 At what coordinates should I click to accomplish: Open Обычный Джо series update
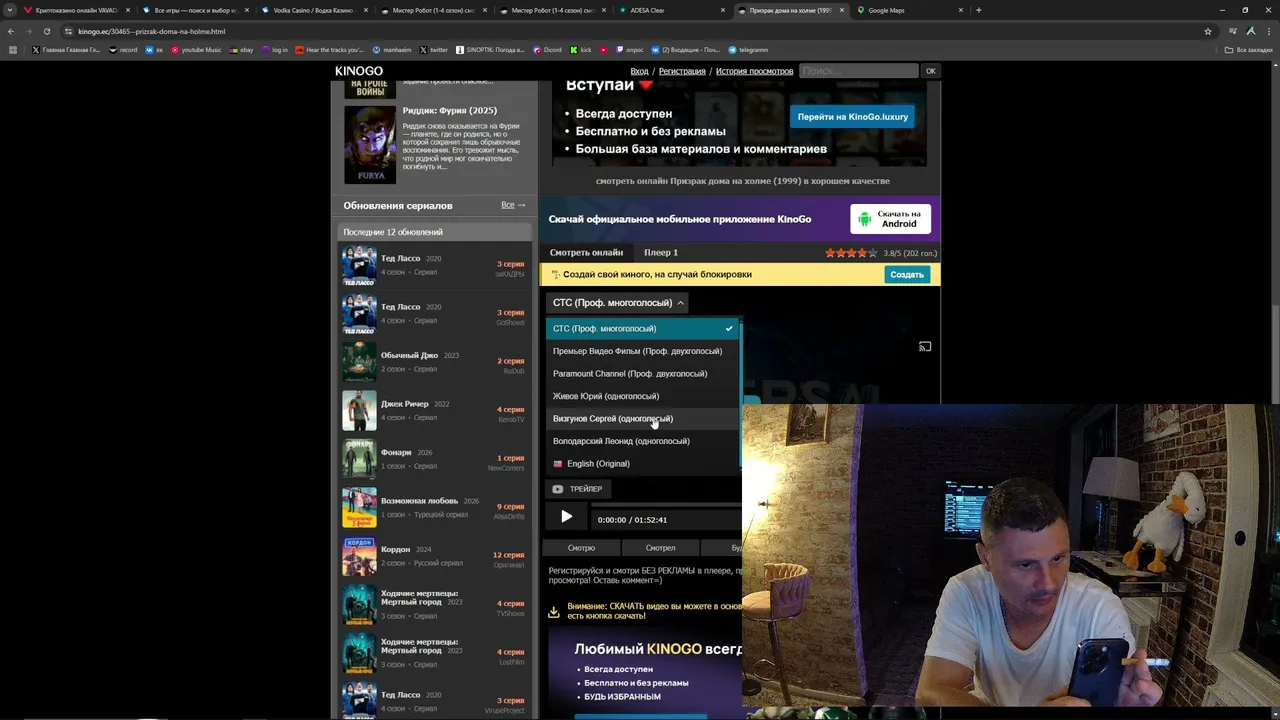click(435, 361)
